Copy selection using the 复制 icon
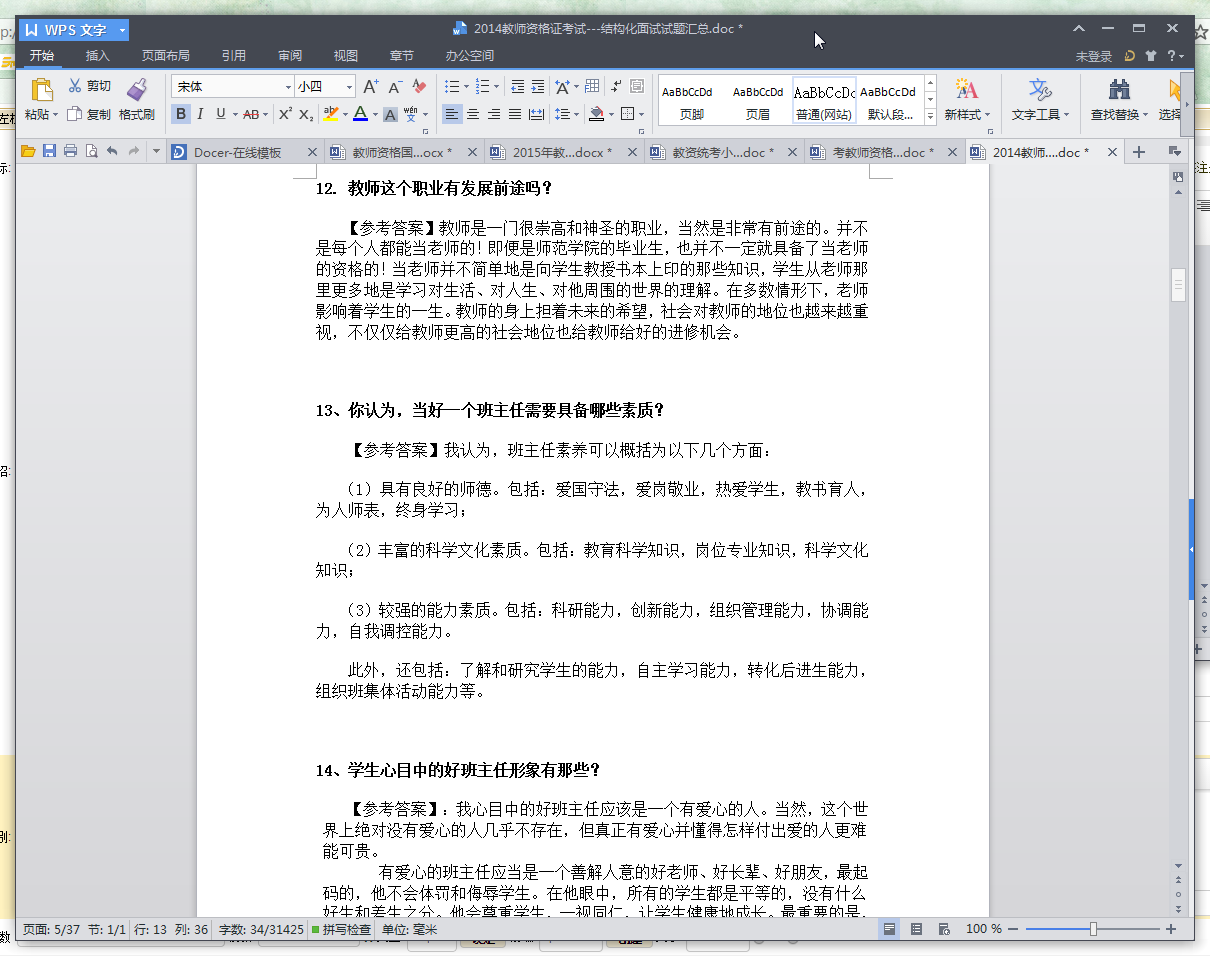Screen dimensions: 1210x956 [x=74, y=114]
